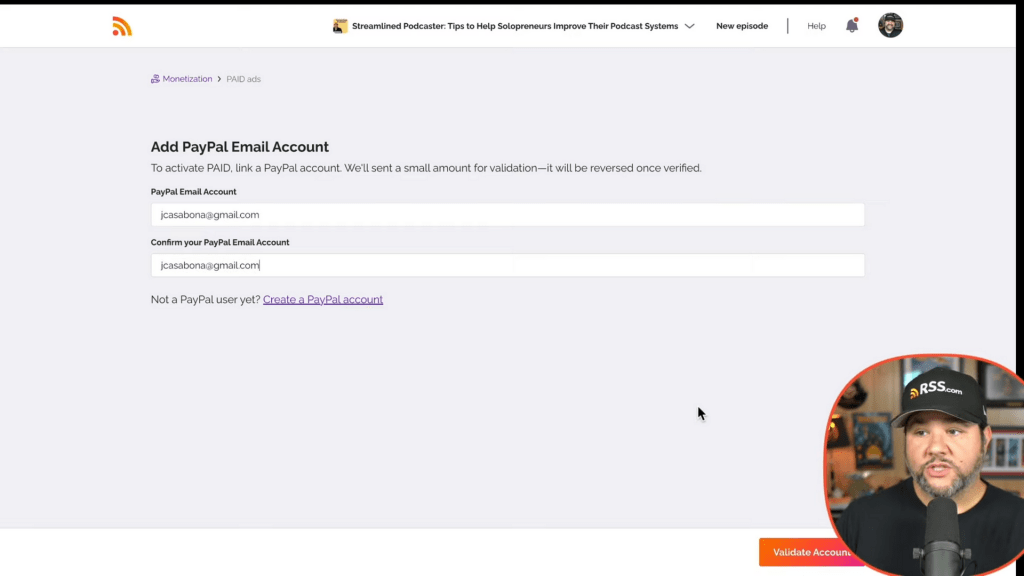Focus the PayPal Email Account field

507,215
